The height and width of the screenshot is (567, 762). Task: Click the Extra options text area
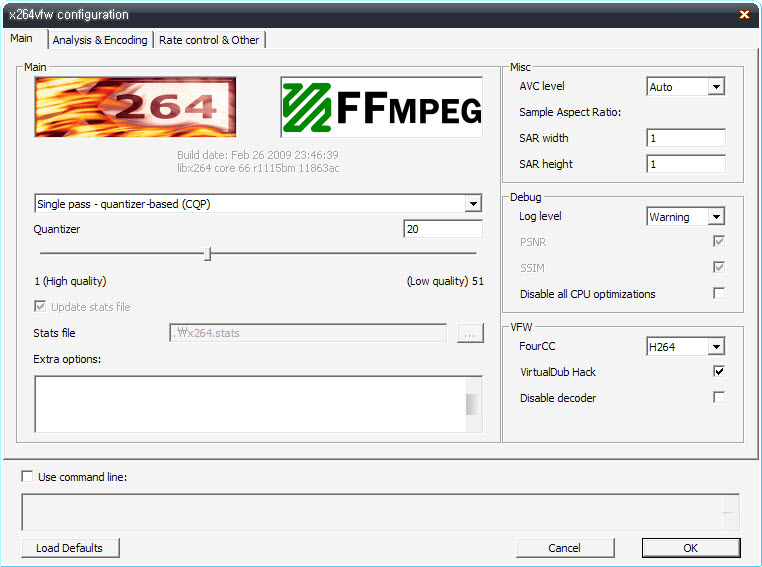(250, 404)
